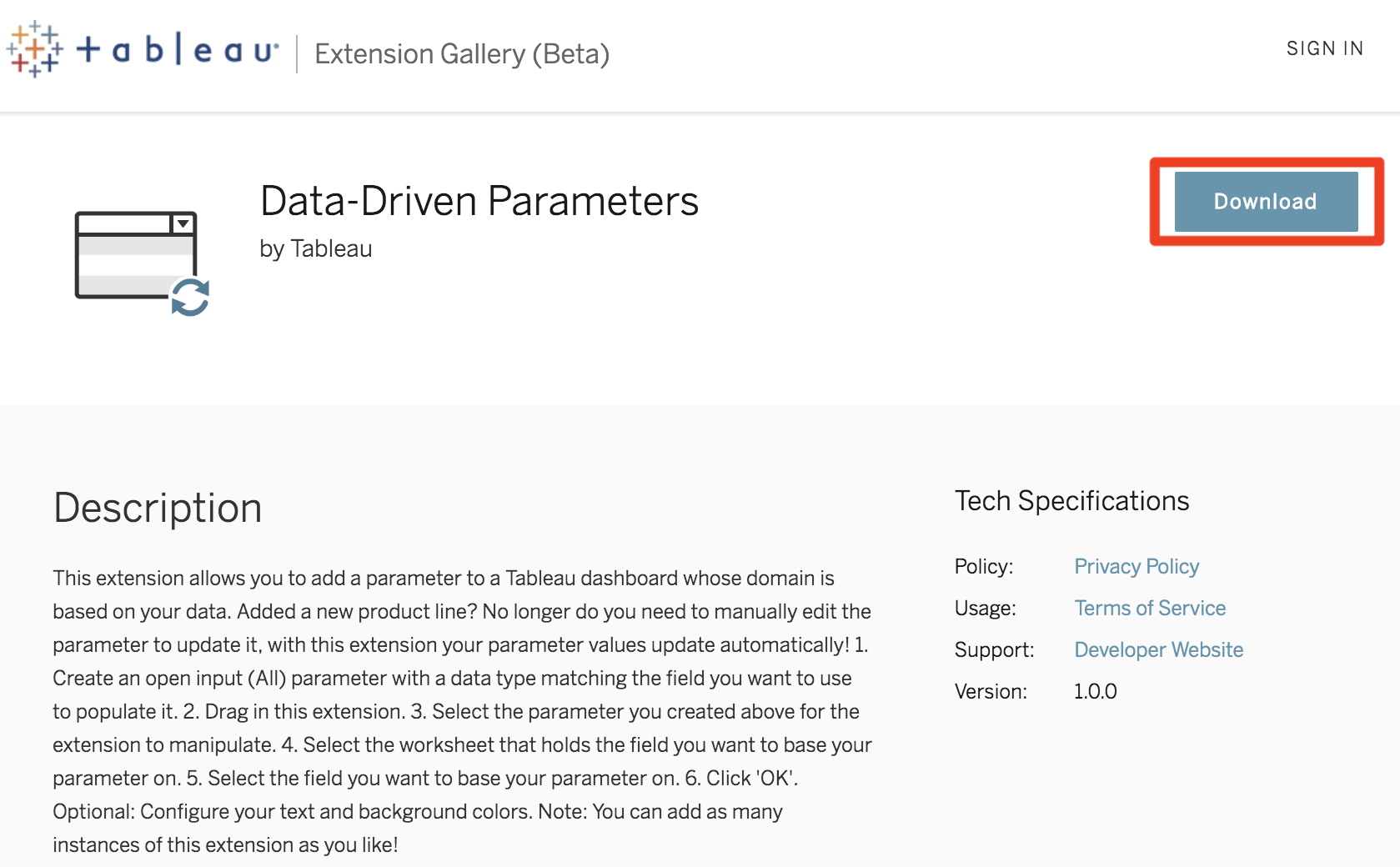Click the dropdown arrow in extension icon

coord(183,223)
